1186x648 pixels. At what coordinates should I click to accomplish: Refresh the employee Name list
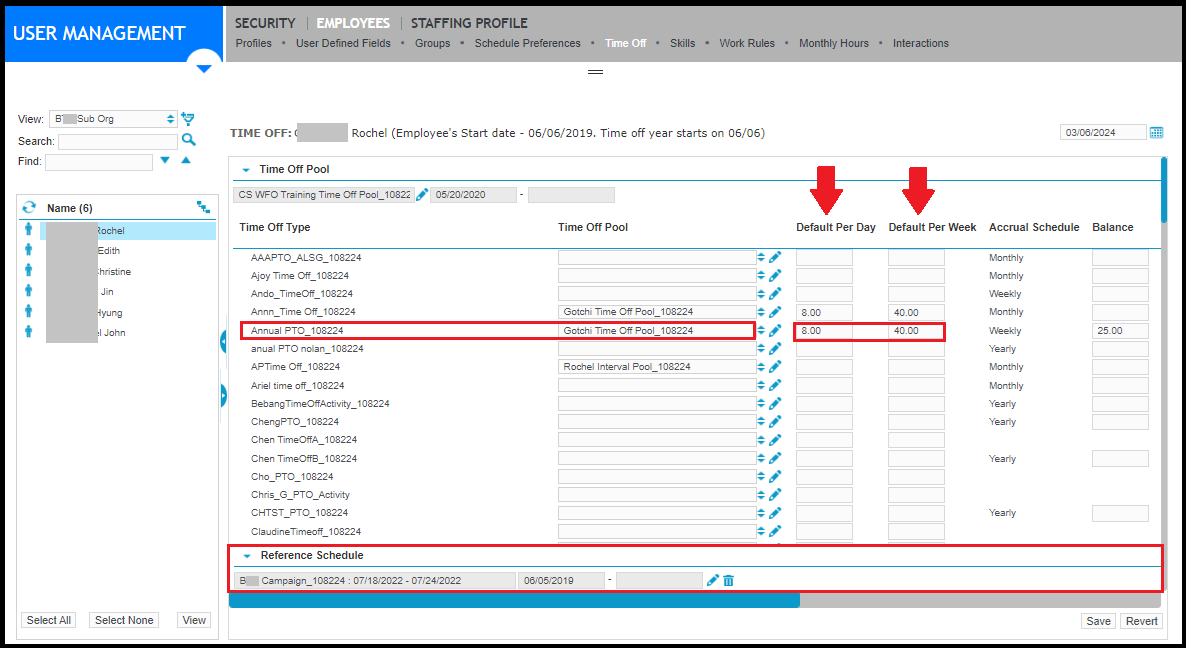click(x=29, y=207)
